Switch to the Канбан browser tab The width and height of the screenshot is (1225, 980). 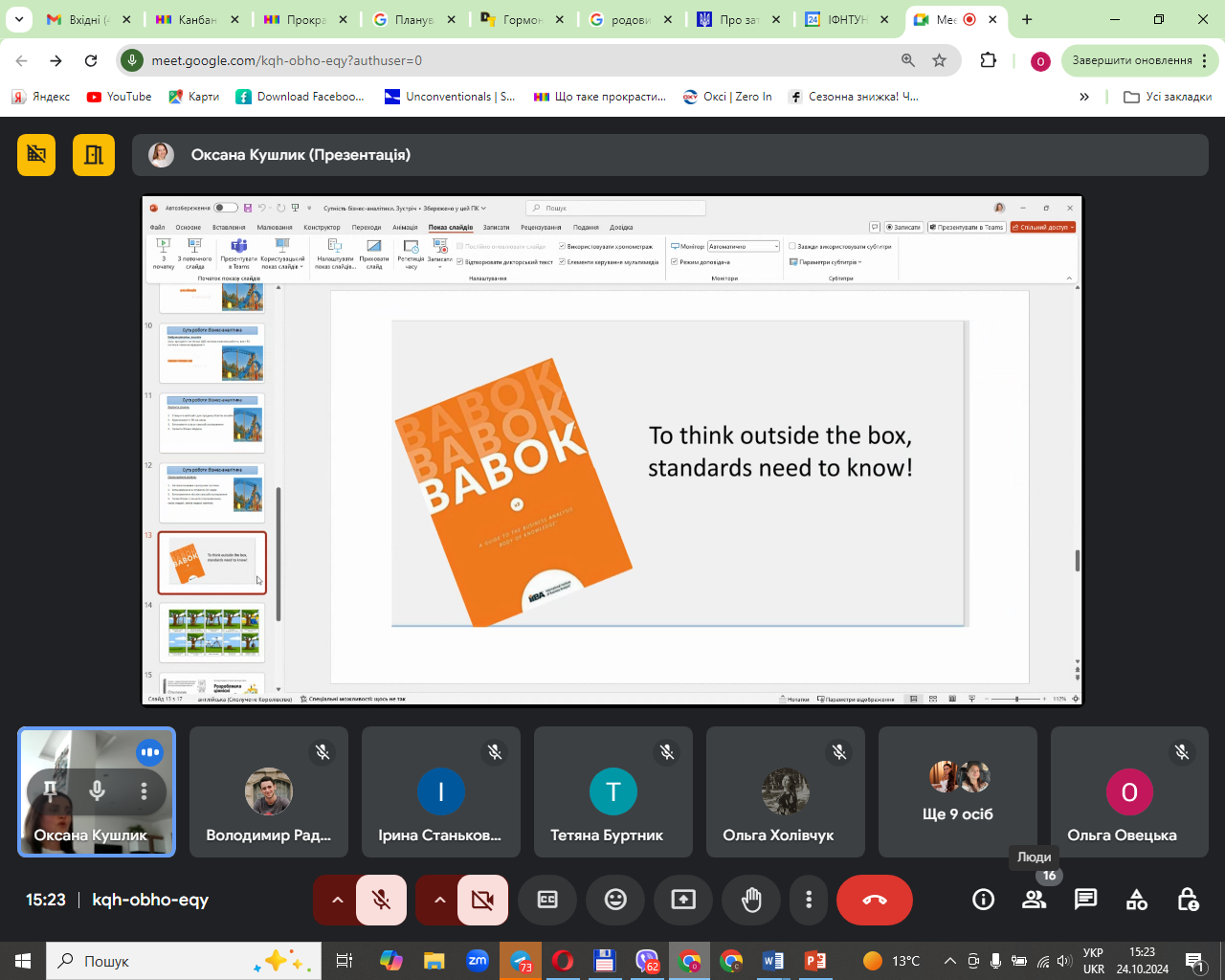198,19
